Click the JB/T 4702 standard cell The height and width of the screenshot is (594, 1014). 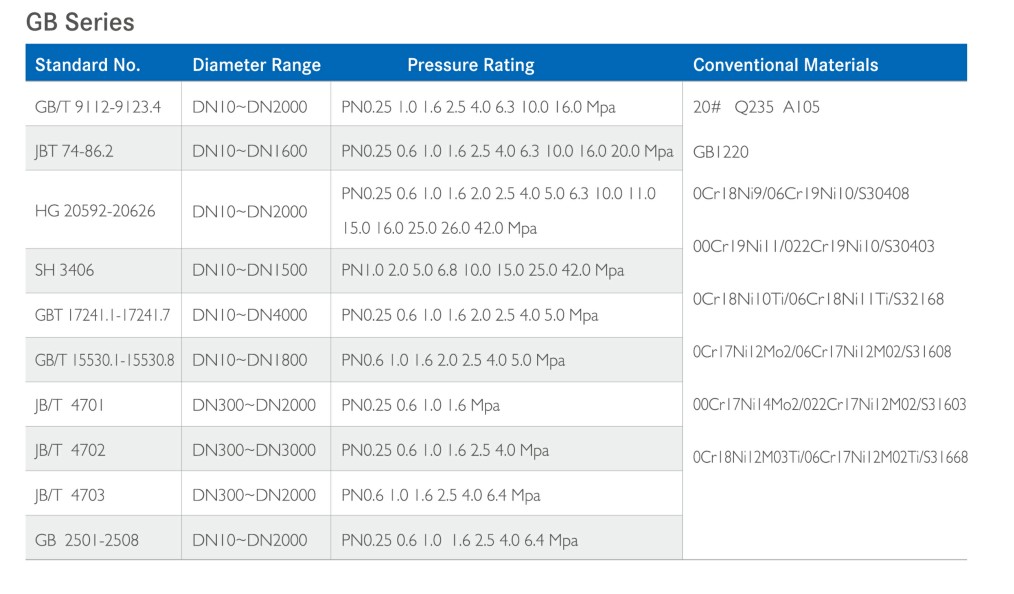click(x=69, y=450)
